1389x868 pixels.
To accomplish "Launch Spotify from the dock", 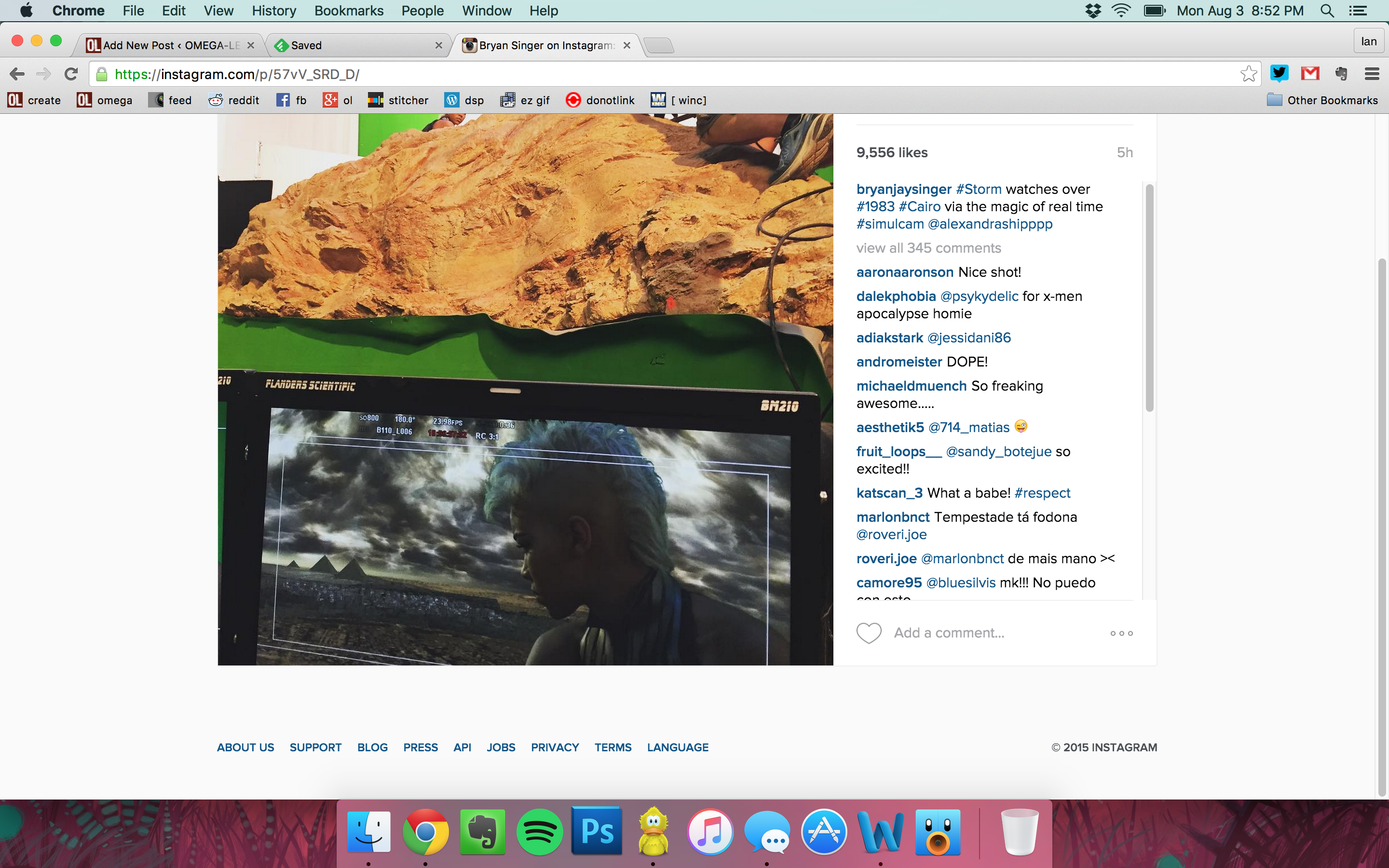I will click(539, 831).
